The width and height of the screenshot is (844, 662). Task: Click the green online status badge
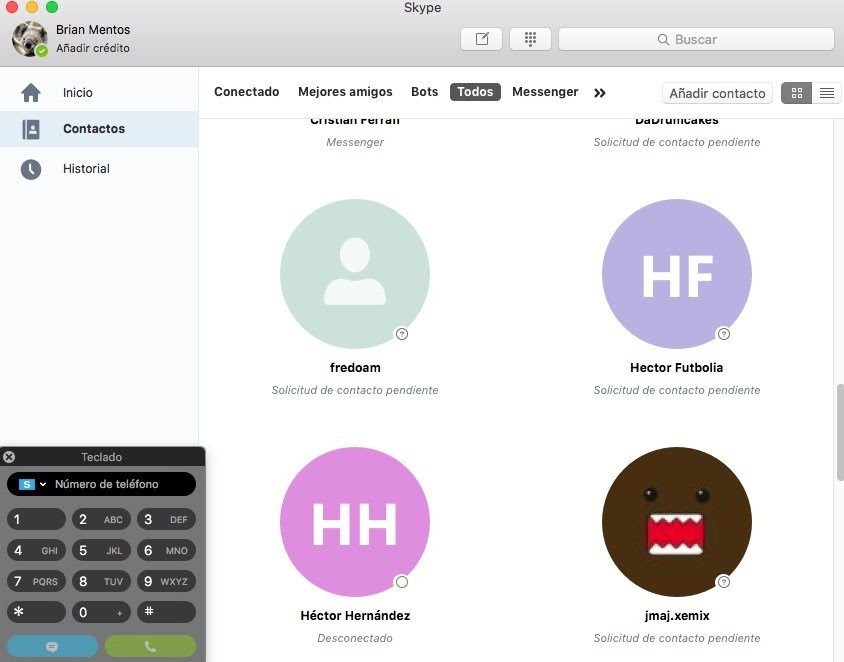tap(41, 51)
